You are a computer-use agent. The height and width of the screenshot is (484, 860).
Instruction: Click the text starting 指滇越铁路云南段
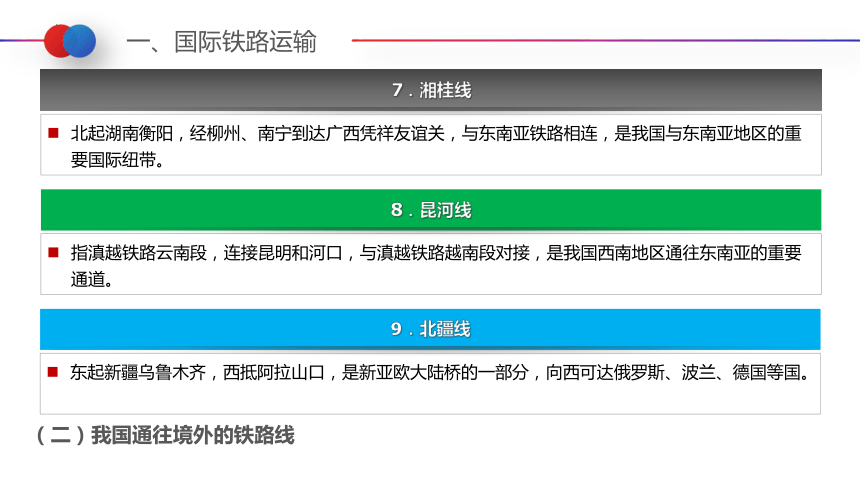[436, 266]
